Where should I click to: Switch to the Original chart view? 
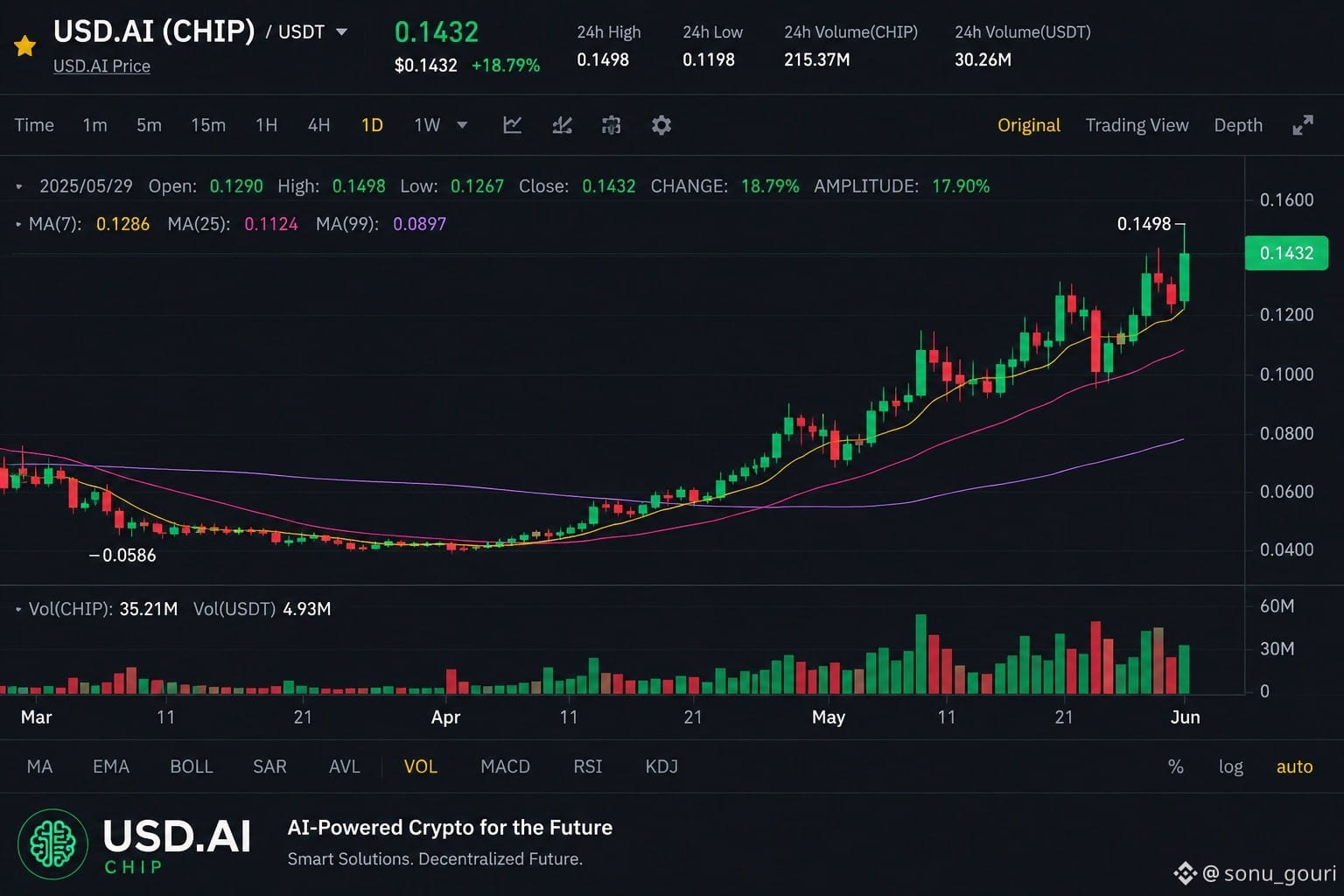1029,125
